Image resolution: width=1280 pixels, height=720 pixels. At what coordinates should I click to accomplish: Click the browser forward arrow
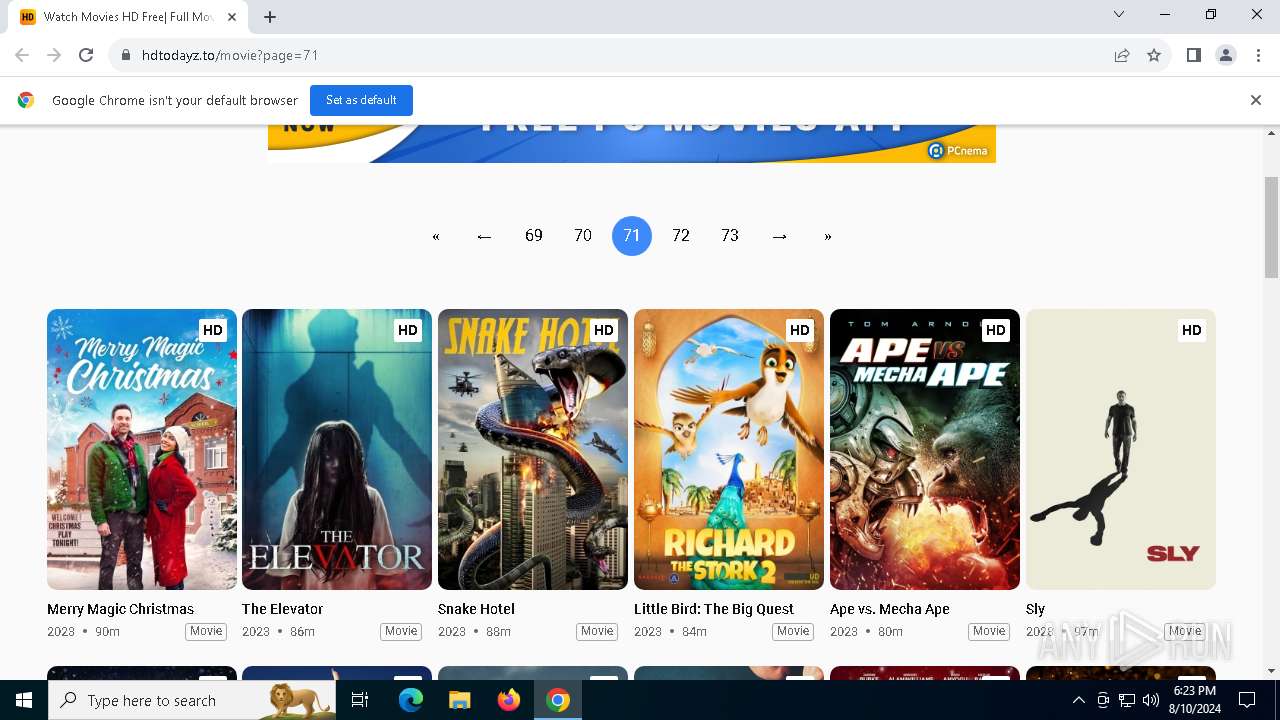coord(54,55)
